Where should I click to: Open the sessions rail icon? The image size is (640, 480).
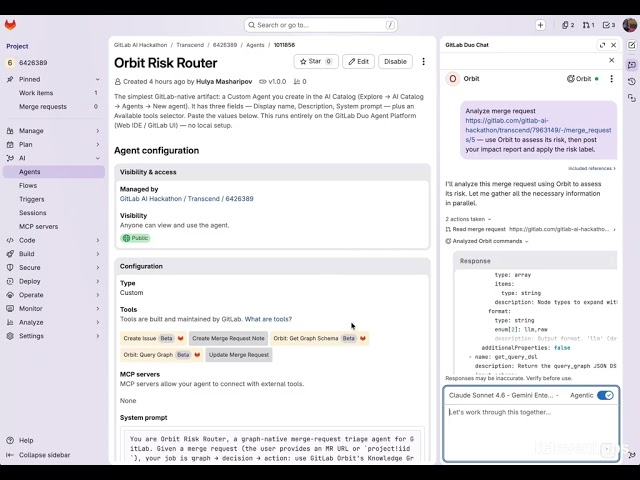click(632, 98)
